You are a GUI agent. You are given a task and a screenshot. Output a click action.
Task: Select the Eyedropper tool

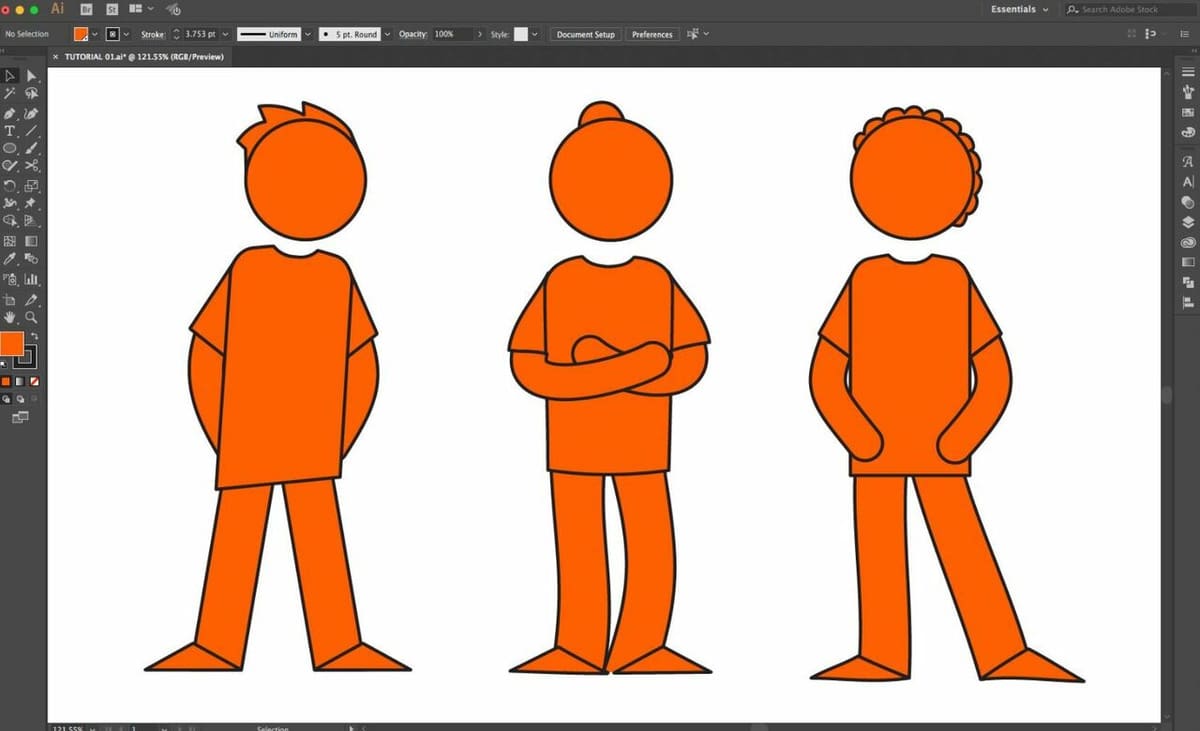(x=10, y=259)
